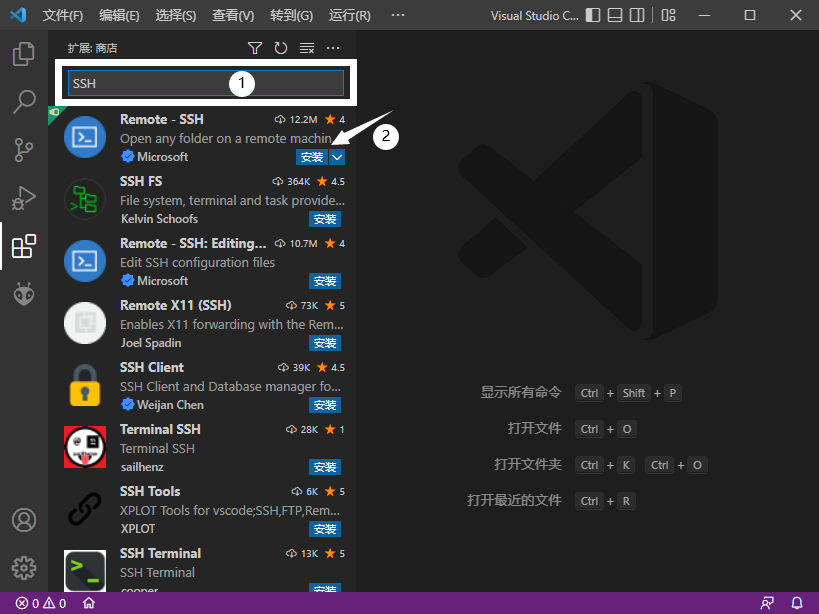Open the Explorer view in activity bar
This screenshot has height=614, width=819.
24,54
